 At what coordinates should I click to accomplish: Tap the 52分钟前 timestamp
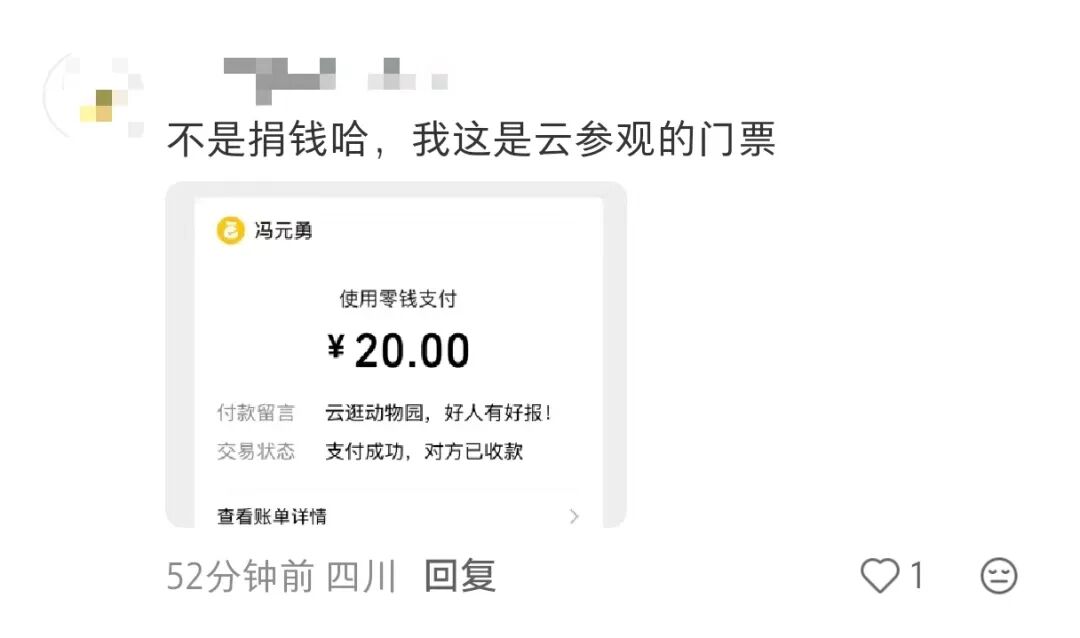tap(240, 576)
